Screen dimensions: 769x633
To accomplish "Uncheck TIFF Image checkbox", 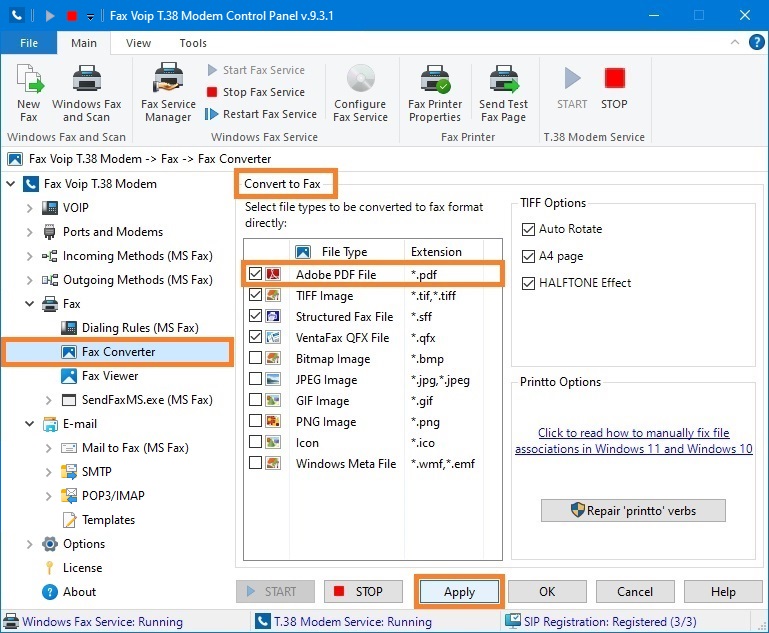I will 256,295.
